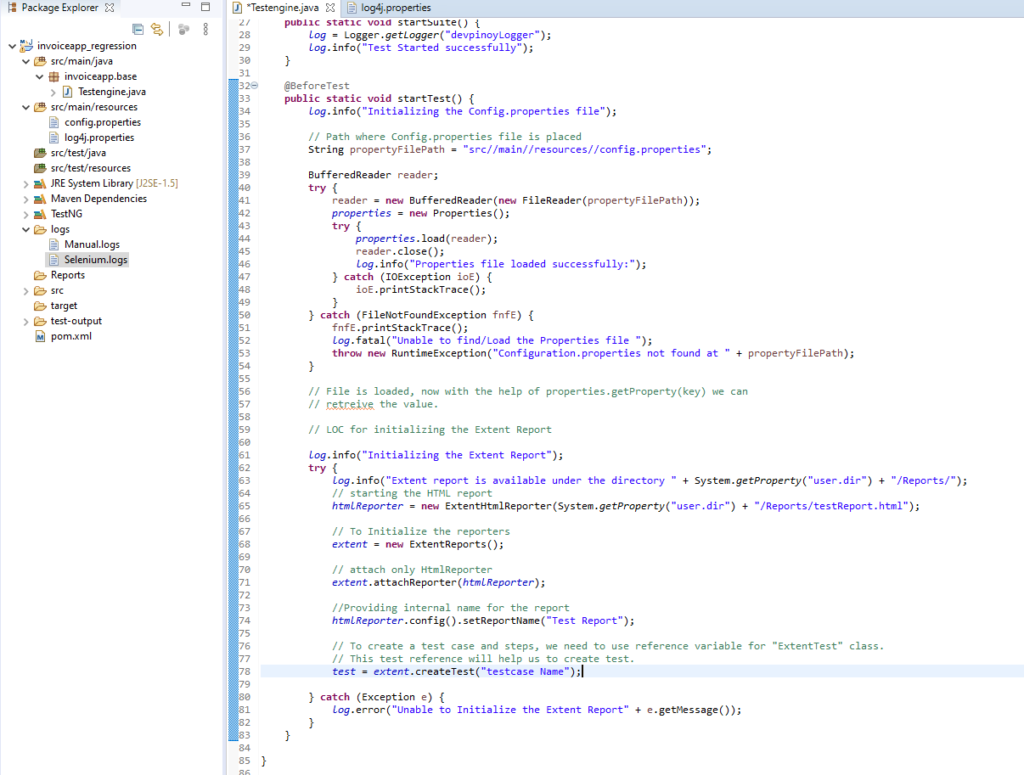Click "ioE.printStackTrace();" on line 48

point(421,290)
